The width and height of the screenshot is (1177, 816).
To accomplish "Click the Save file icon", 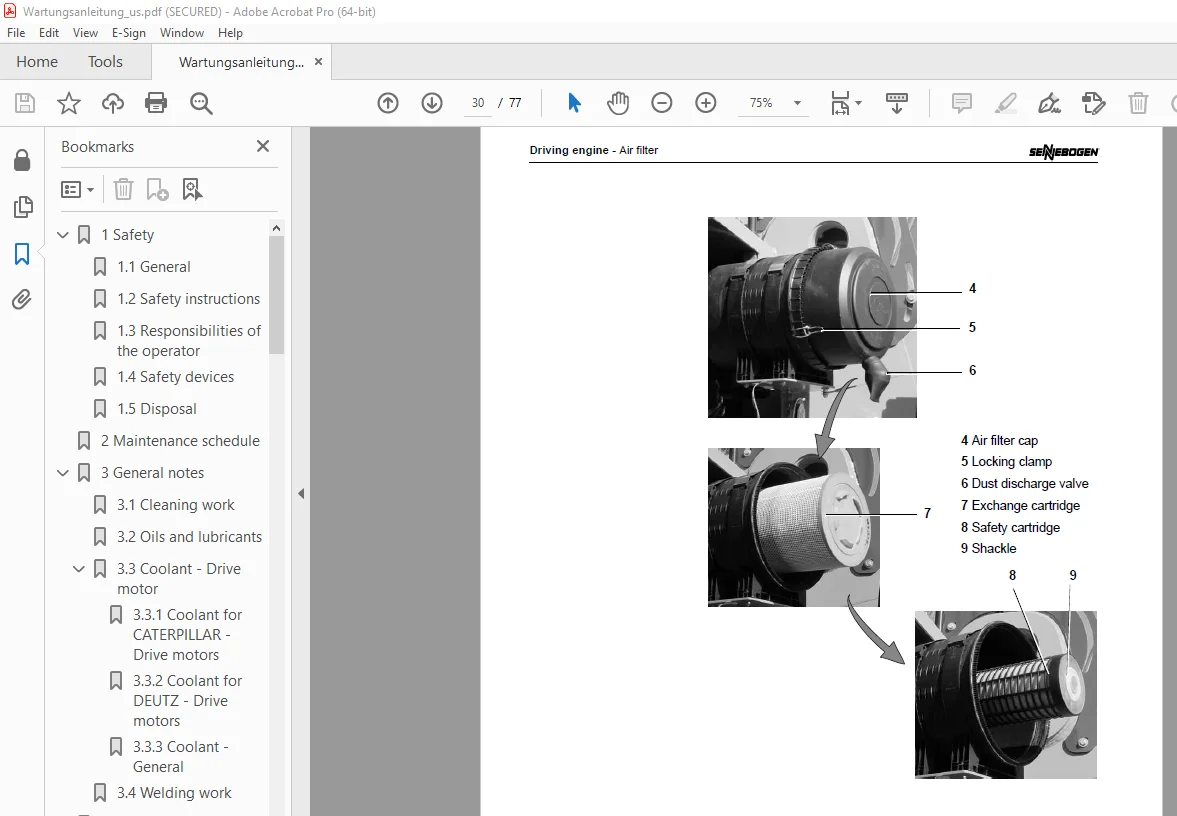I will [25, 103].
